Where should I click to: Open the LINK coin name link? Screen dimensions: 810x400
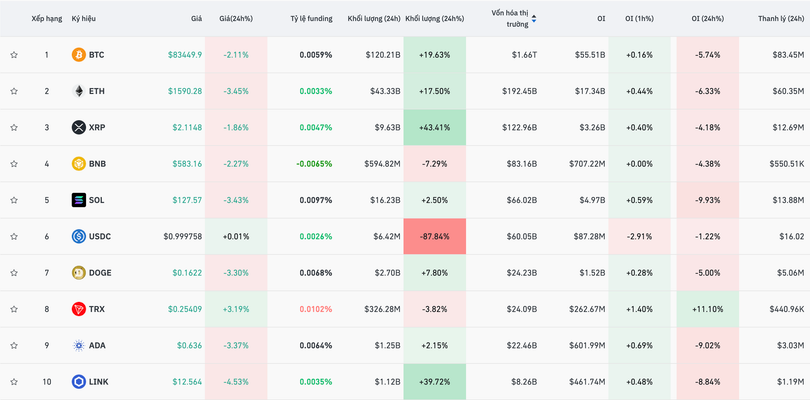[98, 382]
